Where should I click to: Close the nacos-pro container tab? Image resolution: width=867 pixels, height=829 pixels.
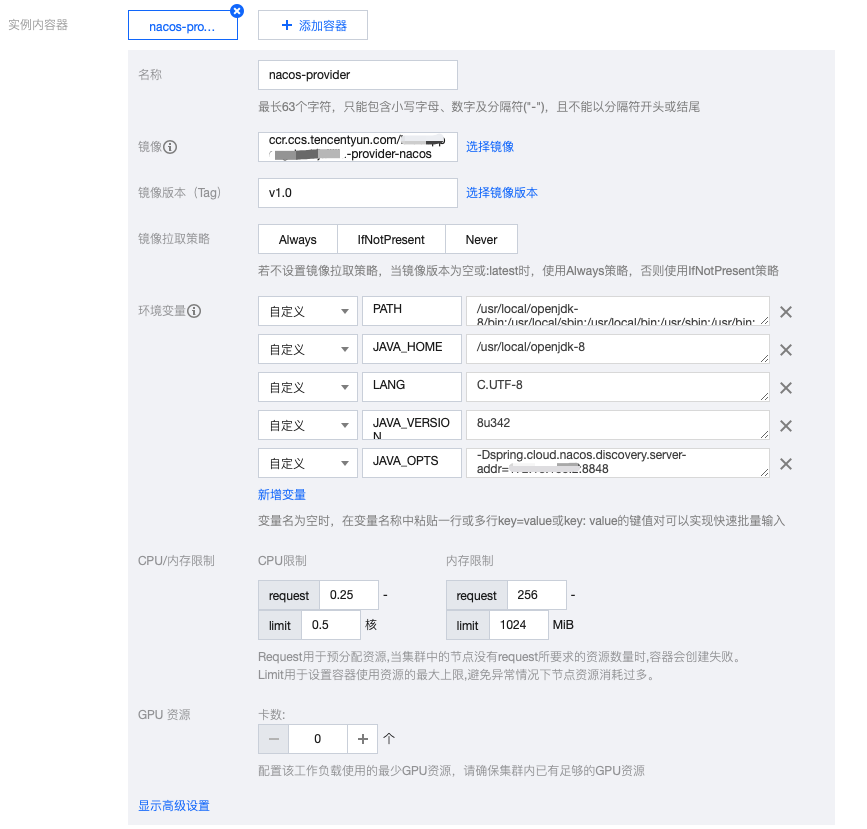(x=236, y=11)
